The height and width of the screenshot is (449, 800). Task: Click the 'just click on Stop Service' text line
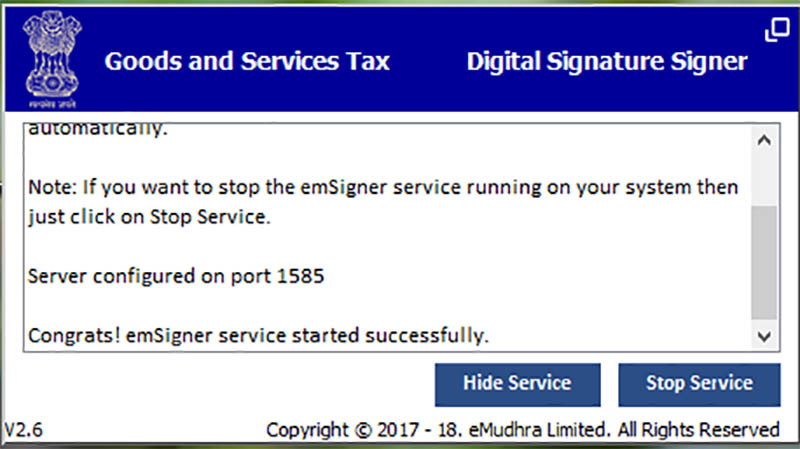pos(152,216)
